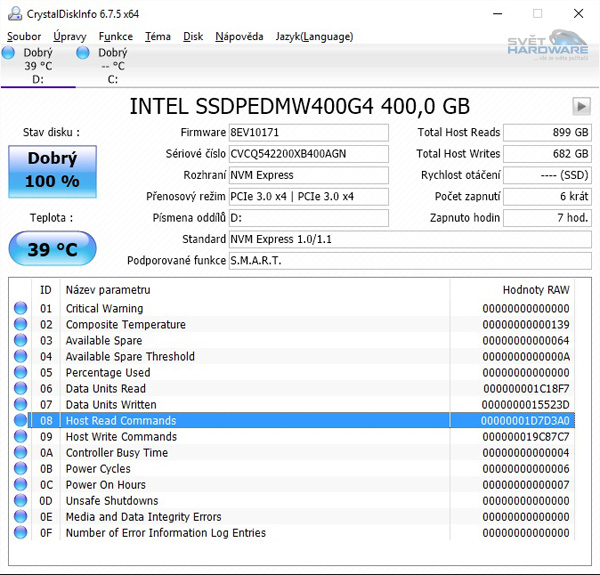Click the ID column header

(x=46, y=290)
